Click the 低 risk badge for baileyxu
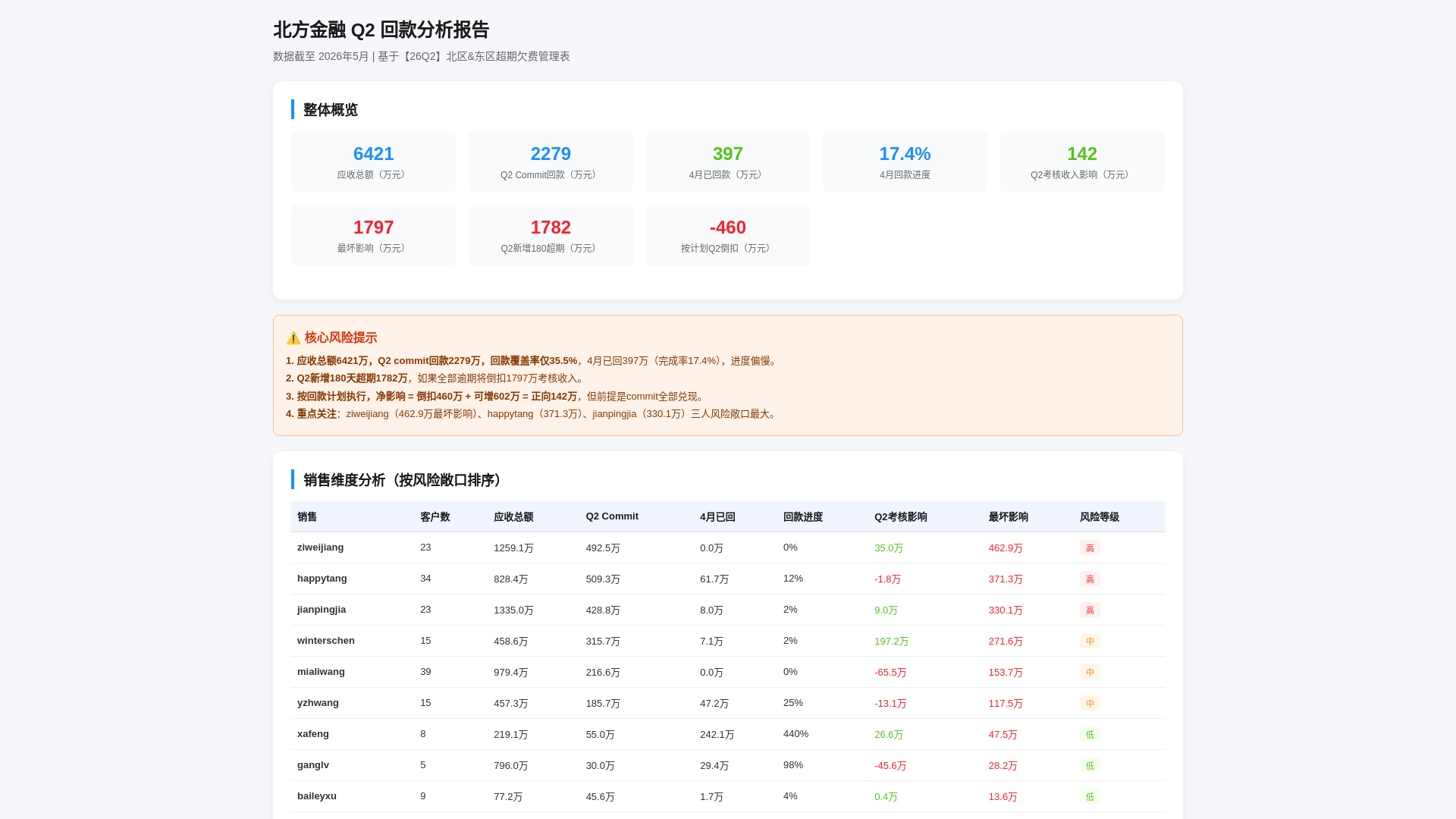The width and height of the screenshot is (1456, 819). 1090,796
